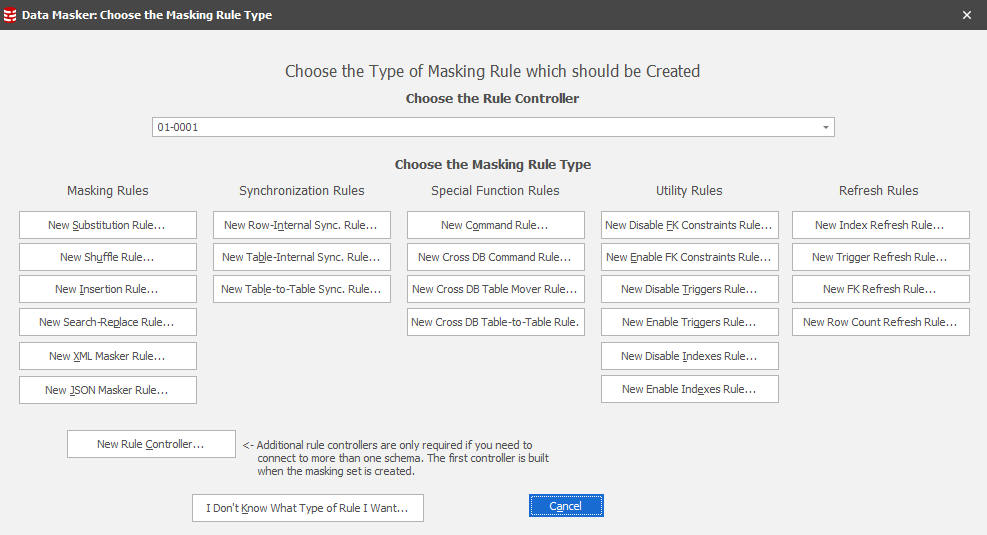This screenshot has width=987, height=535.
Task: Open New Row Count Refresh Rule
Action: click(880, 322)
